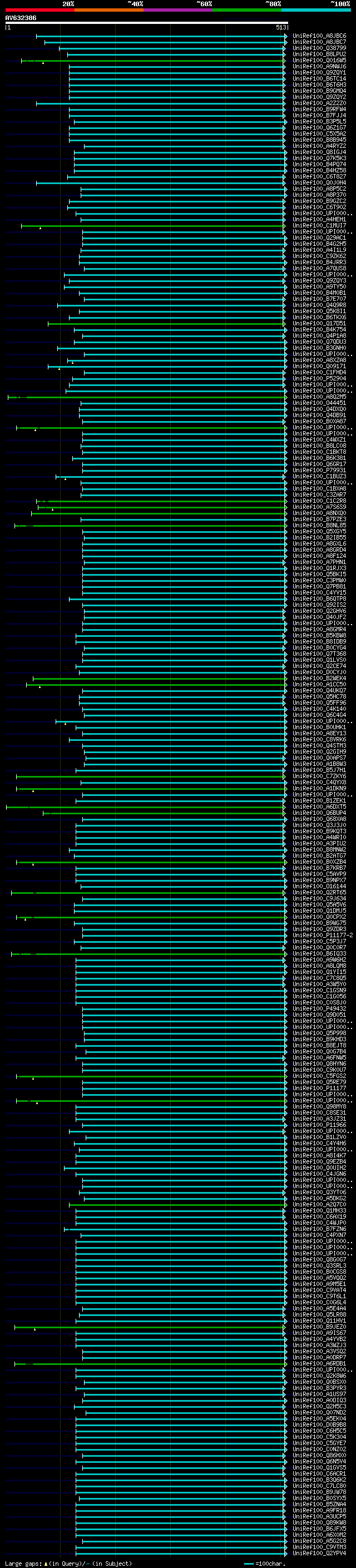Click hit label UniRef100_C1BUZ3

[319, 477]
